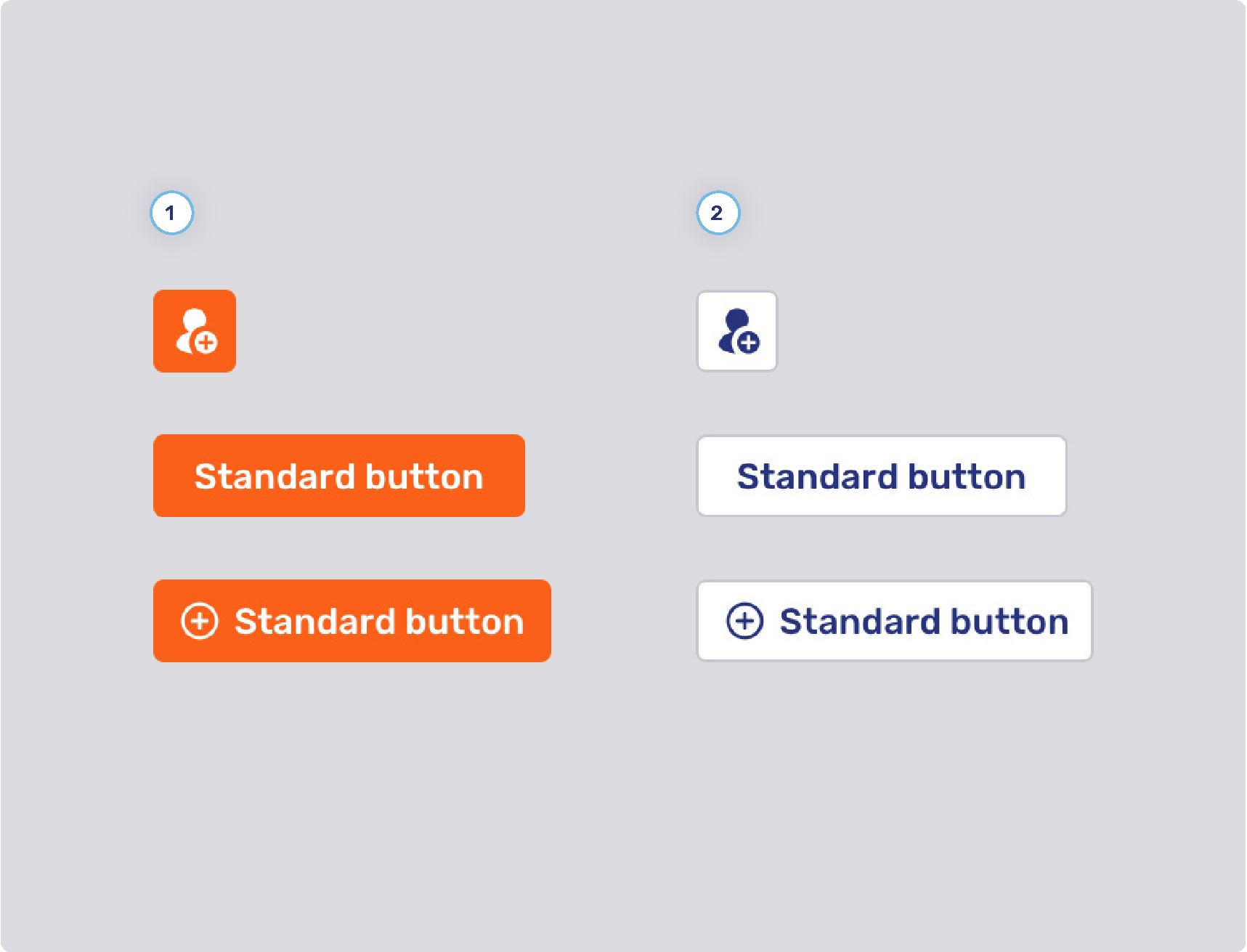Click the top icon-only button in column 2

click(x=736, y=331)
